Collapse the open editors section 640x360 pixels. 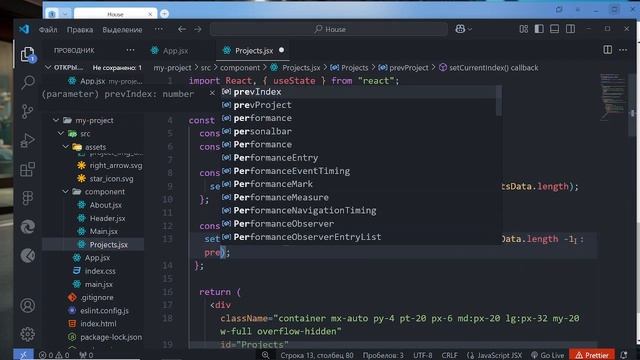tap(48, 67)
